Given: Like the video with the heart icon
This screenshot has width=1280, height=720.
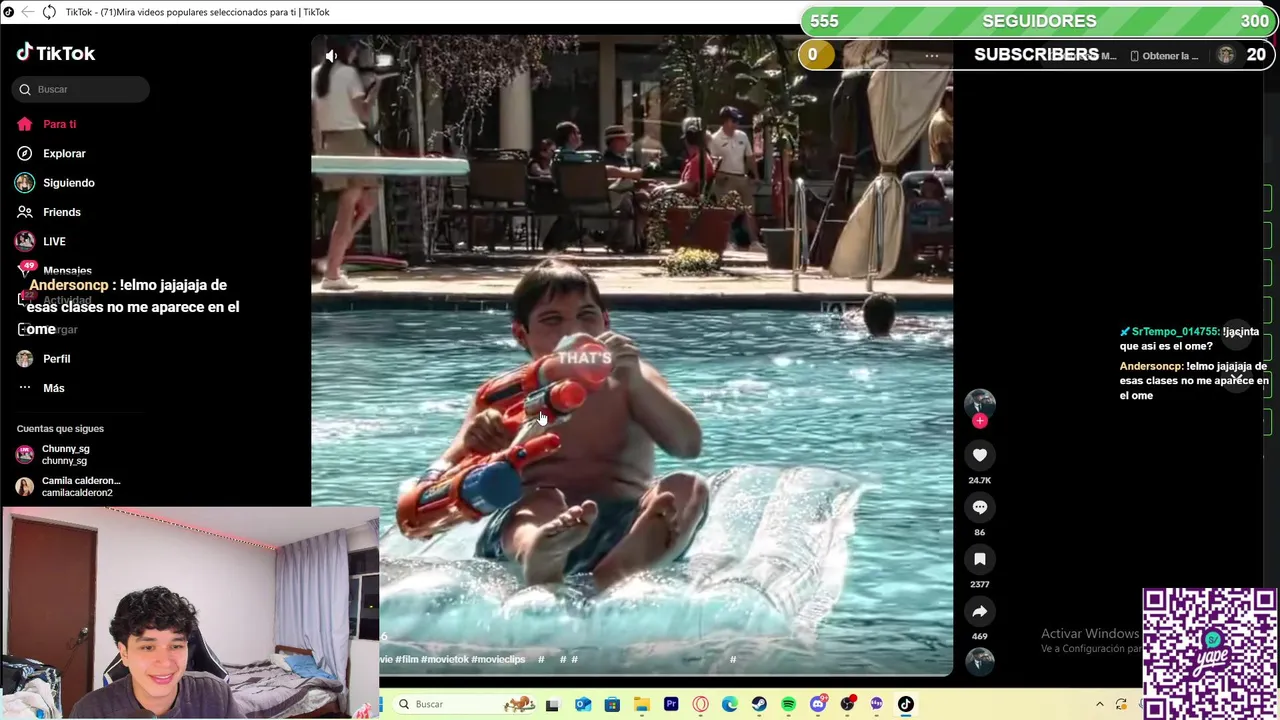Looking at the screenshot, I should [980, 455].
